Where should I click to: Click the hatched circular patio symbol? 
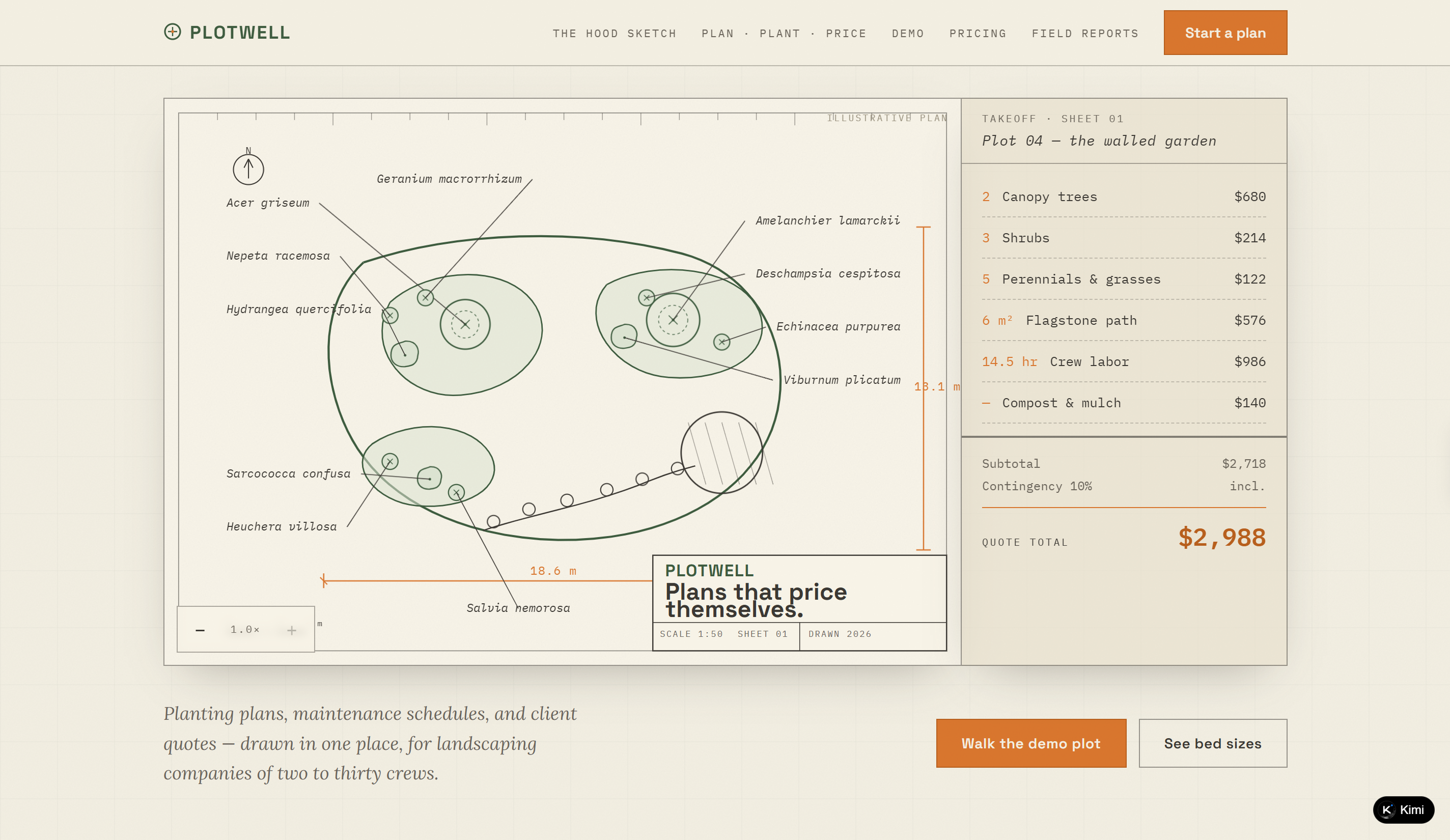tap(721, 452)
